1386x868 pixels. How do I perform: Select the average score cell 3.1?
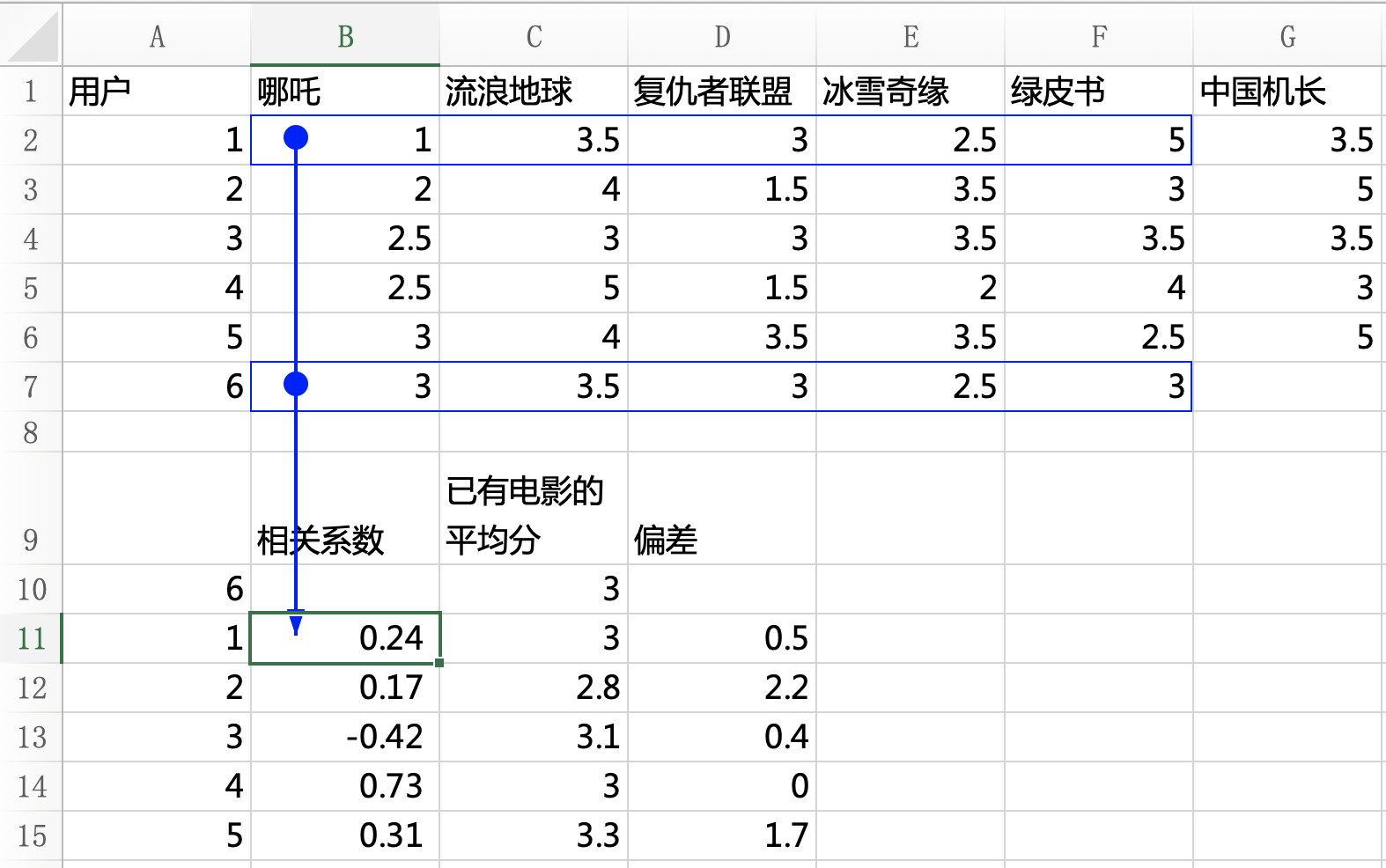pyautogui.click(x=534, y=737)
